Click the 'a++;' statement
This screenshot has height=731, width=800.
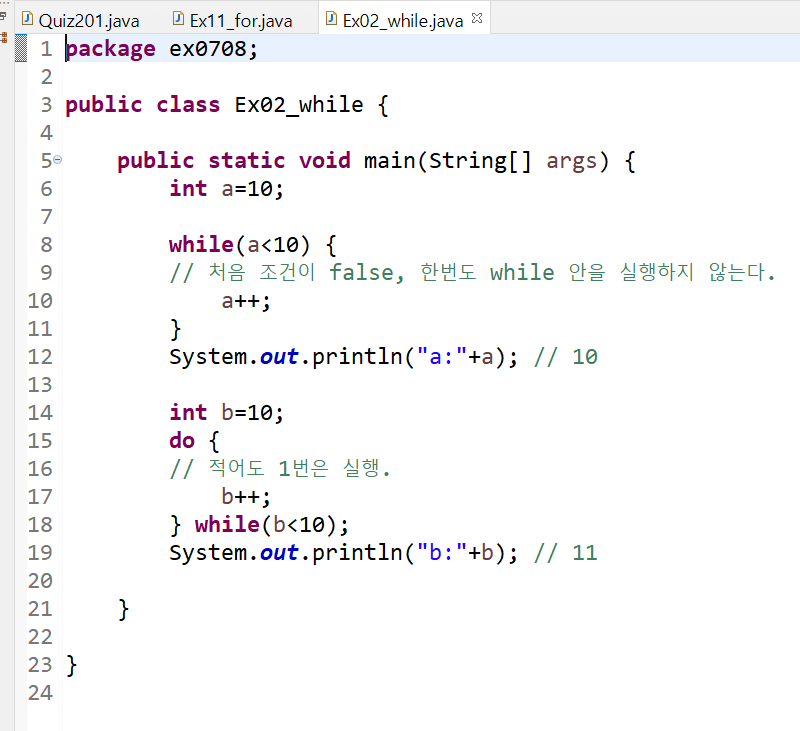(x=246, y=301)
